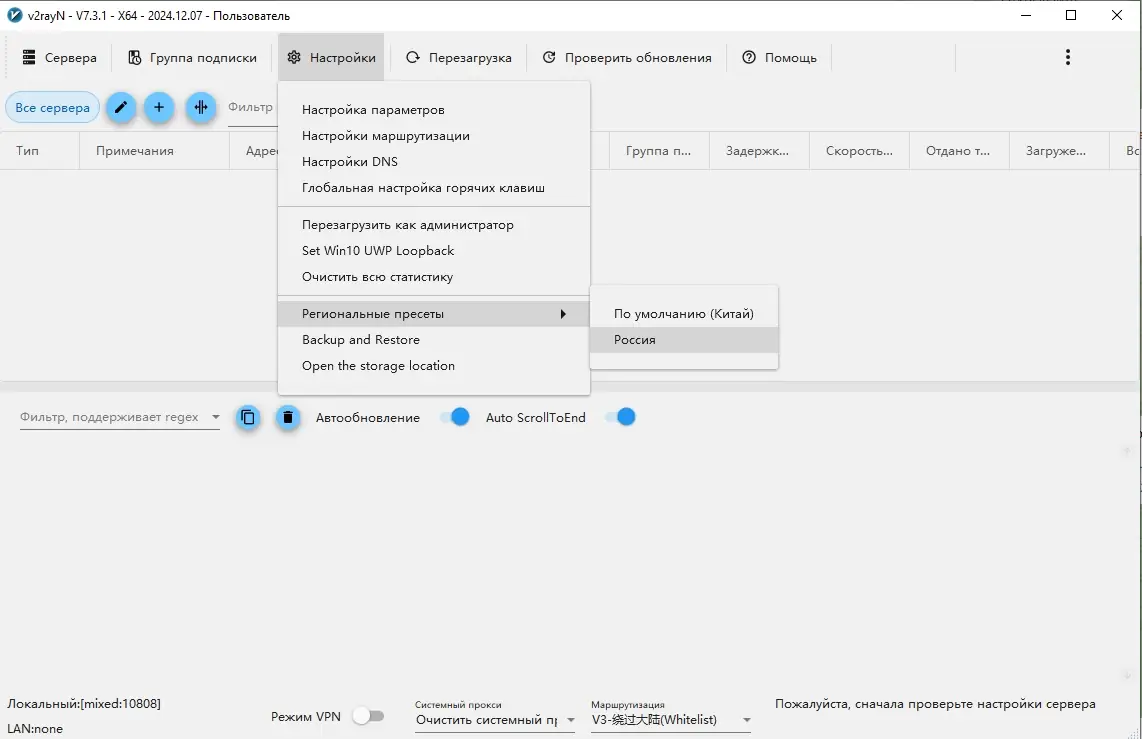Open Backup and Restore
This screenshot has height=739, width=1142.
(x=360, y=339)
